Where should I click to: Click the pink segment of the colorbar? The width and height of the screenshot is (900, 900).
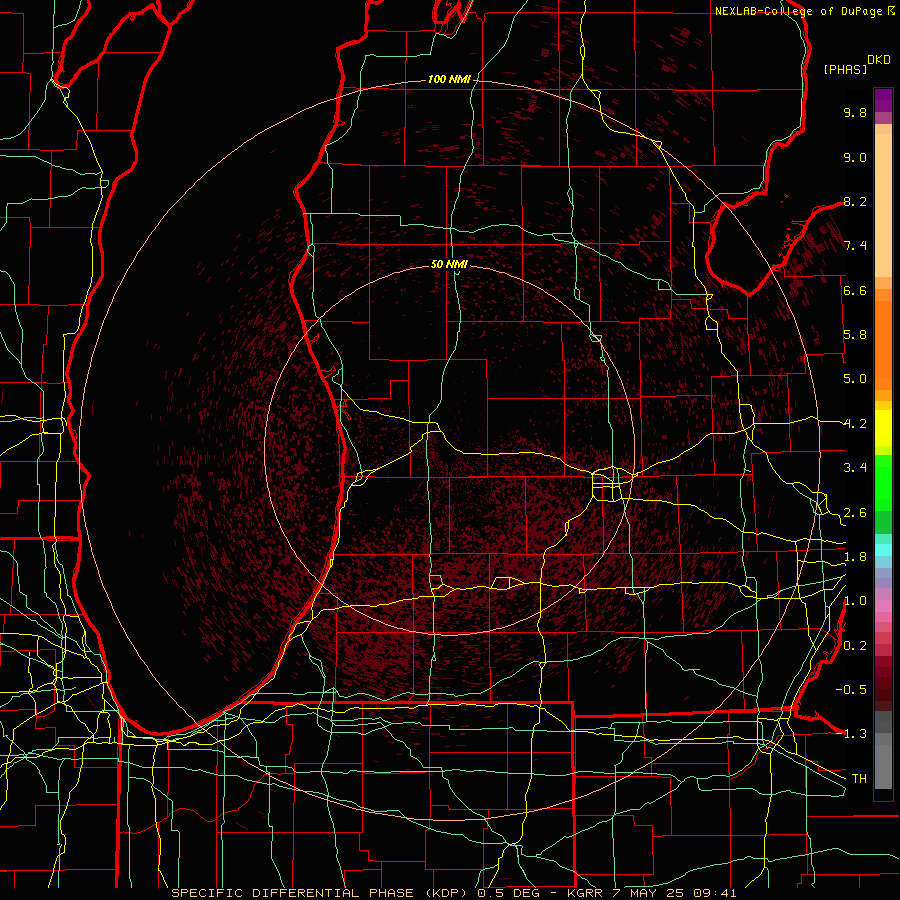(883, 606)
